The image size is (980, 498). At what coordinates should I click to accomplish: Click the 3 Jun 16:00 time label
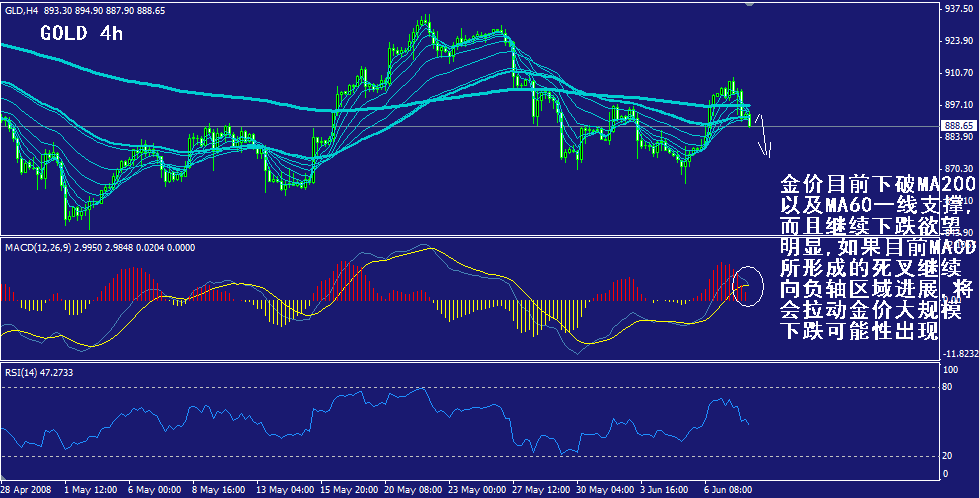[x=665, y=489]
